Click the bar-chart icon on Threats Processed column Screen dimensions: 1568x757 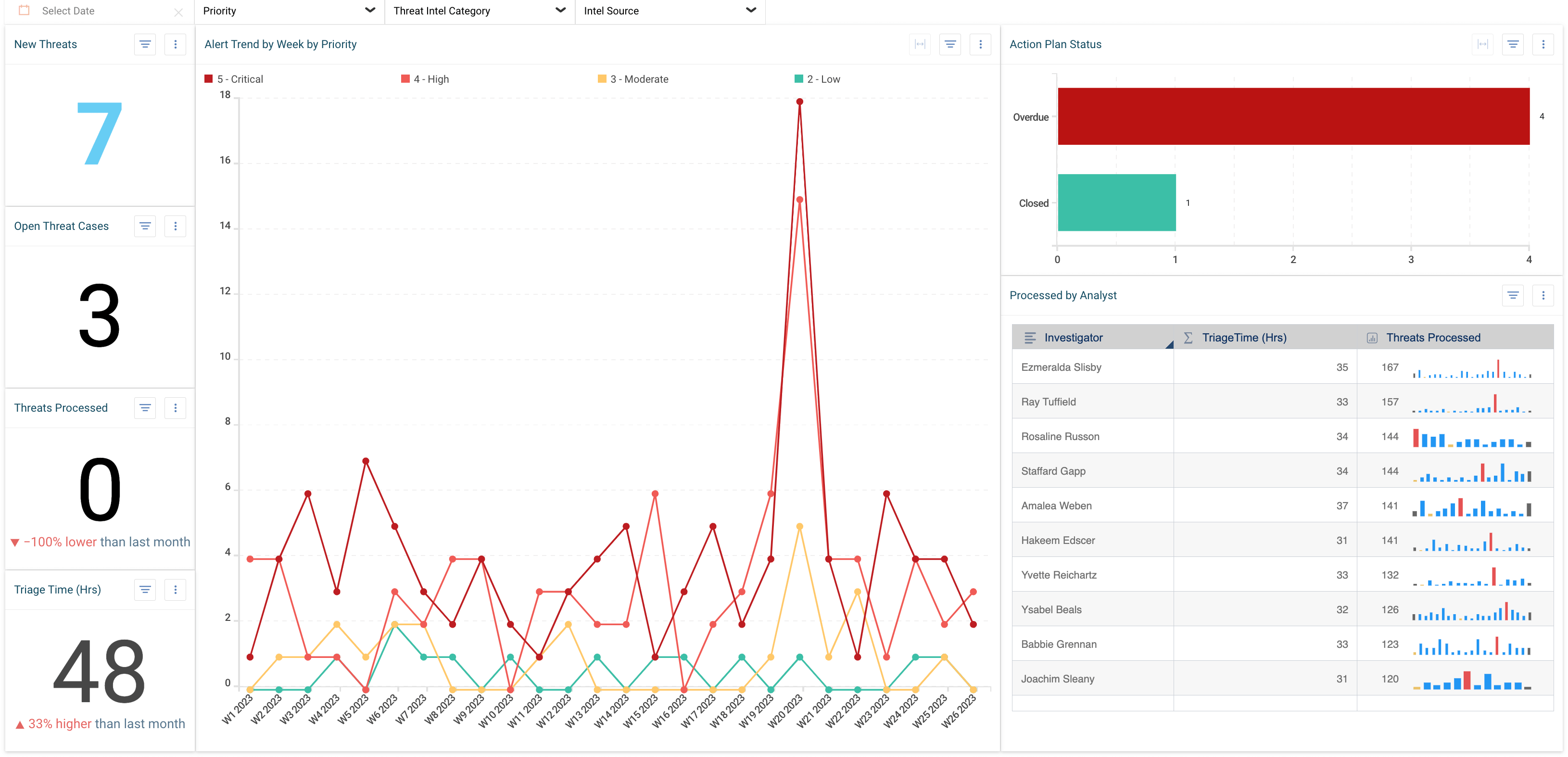(x=1373, y=337)
